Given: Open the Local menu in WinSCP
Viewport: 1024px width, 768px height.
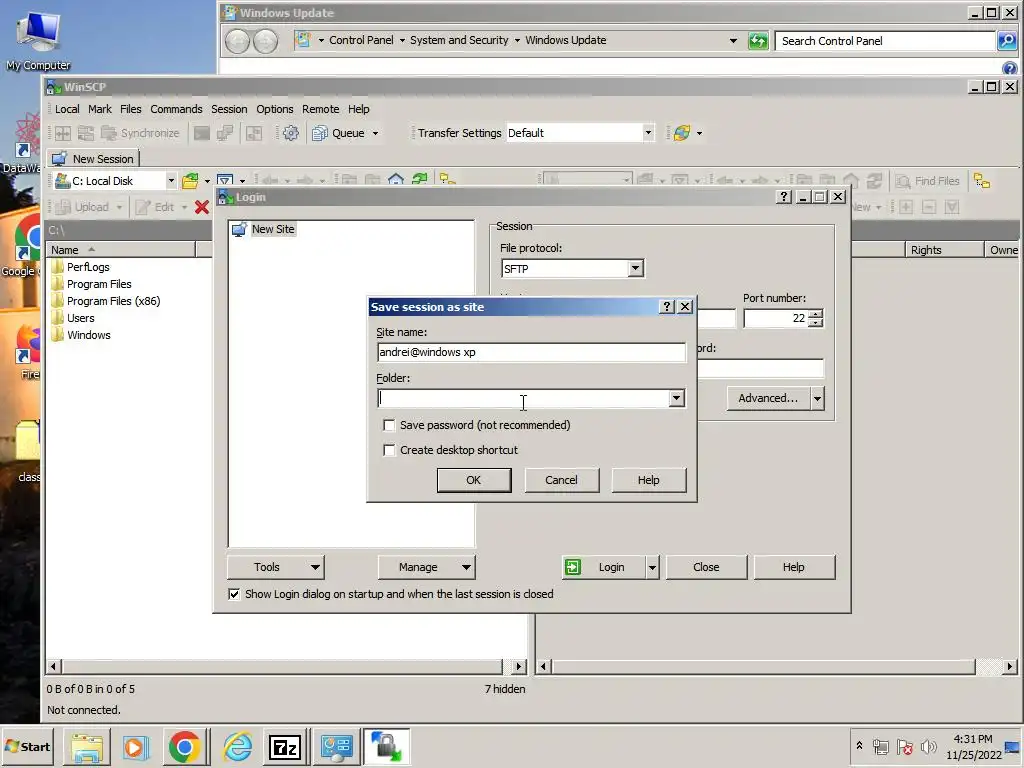Looking at the screenshot, I should (67, 109).
